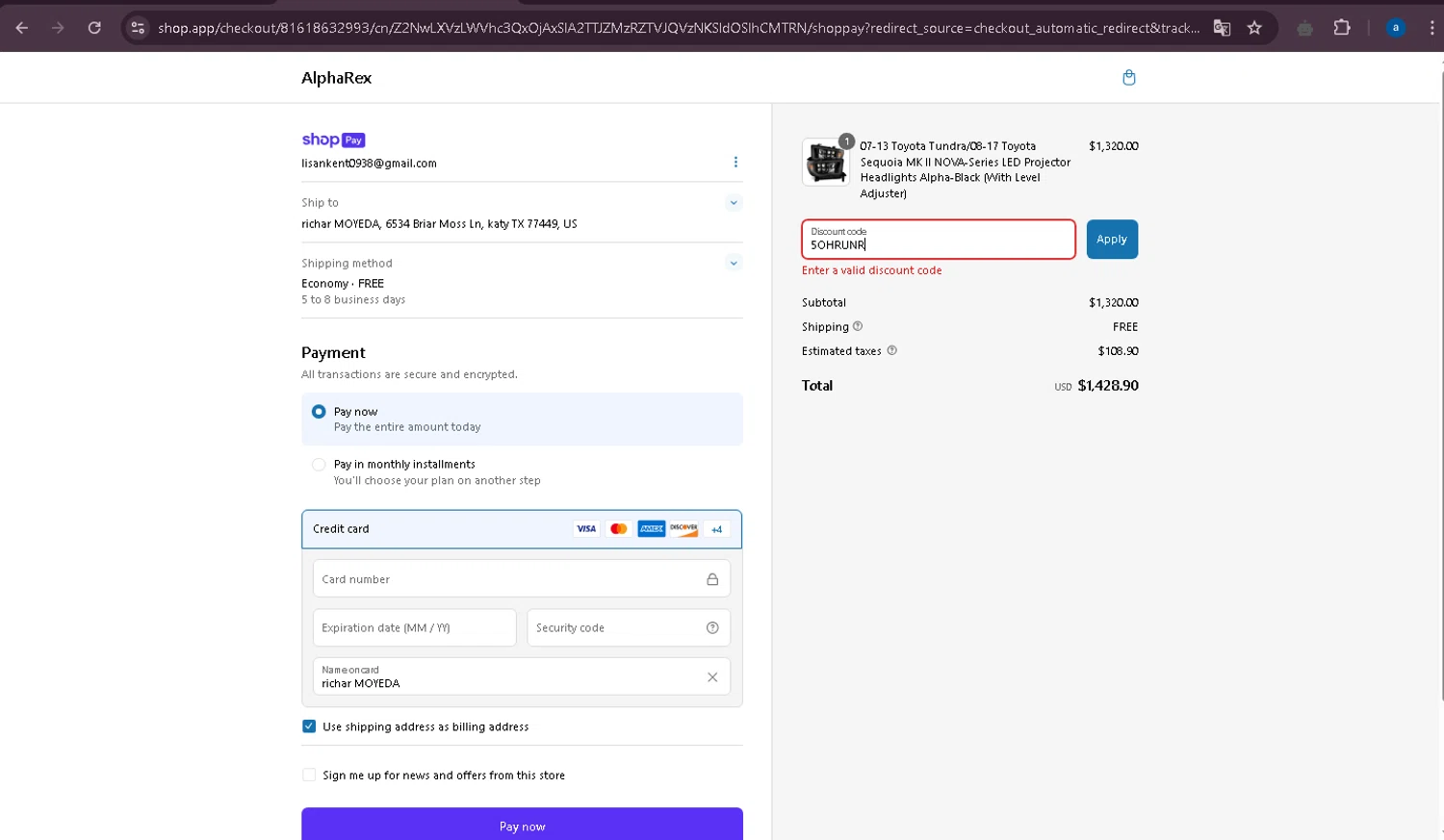Click Enter a valid discount code error
This screenshot has width=1444, height=840.
coord(872,270)
